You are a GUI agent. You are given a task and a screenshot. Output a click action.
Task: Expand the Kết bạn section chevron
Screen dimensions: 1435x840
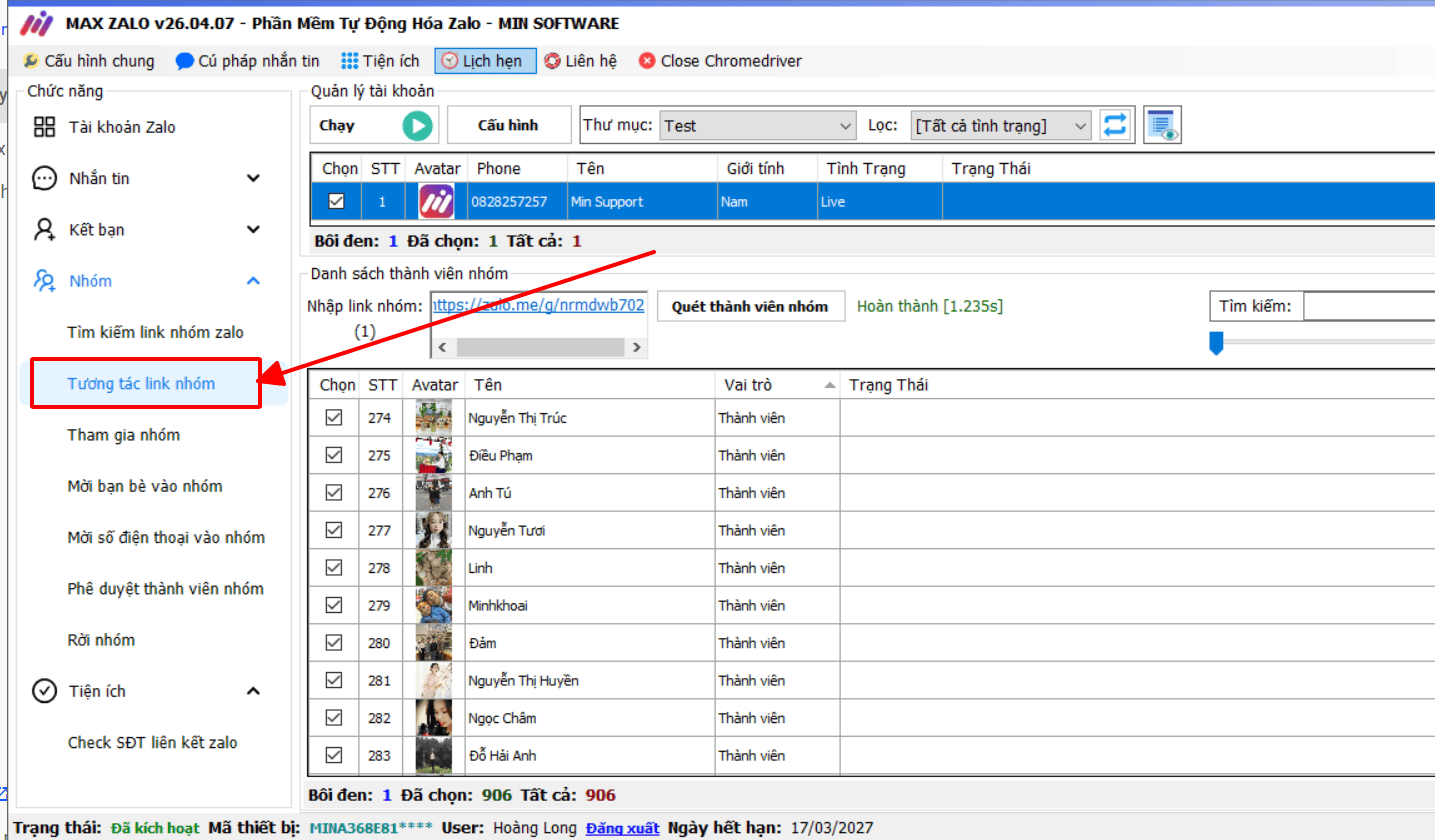pos(253,230)
